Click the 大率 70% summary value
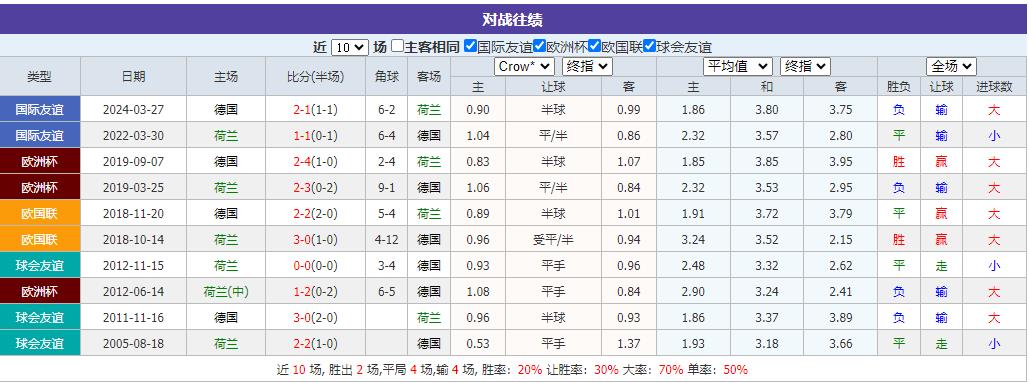1029x383 pixels. point(671,370)
